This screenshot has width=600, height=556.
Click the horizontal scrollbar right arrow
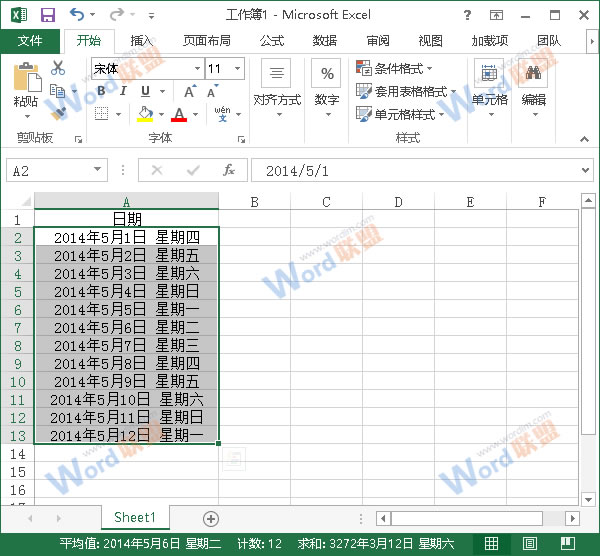(572, 519)
